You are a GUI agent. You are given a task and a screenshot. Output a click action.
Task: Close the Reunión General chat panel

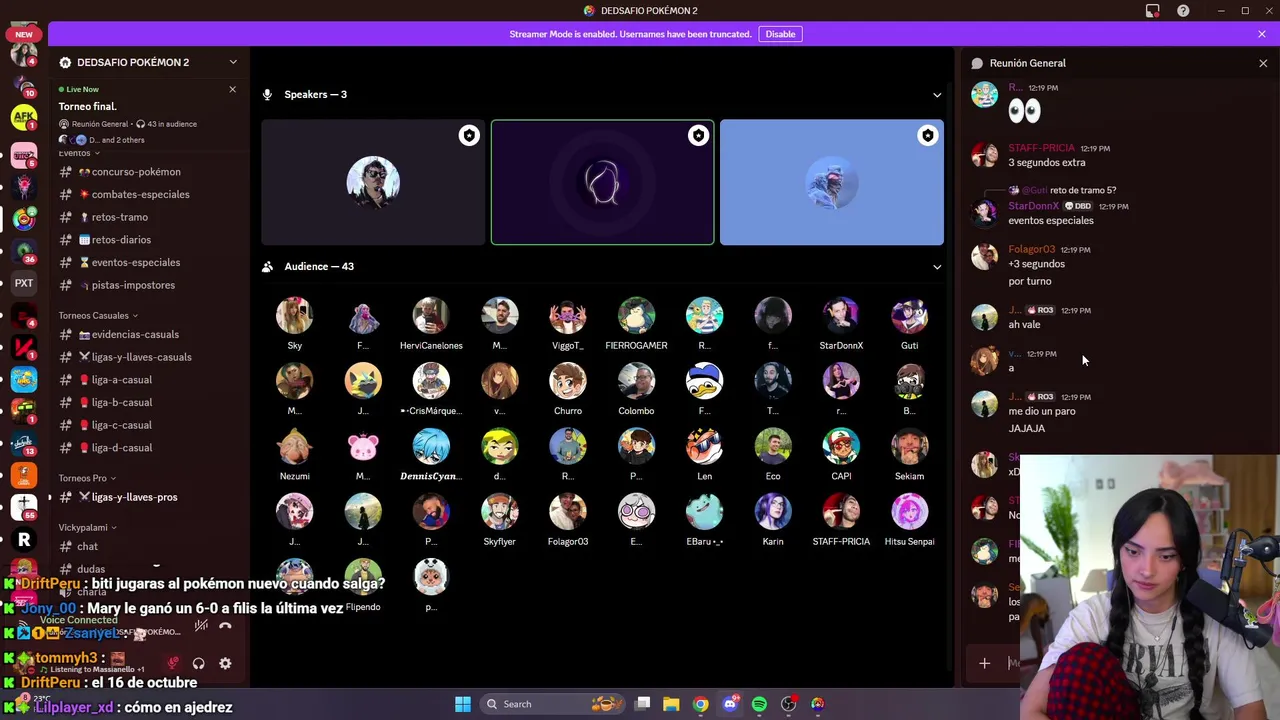click(x=1263, y=63)
